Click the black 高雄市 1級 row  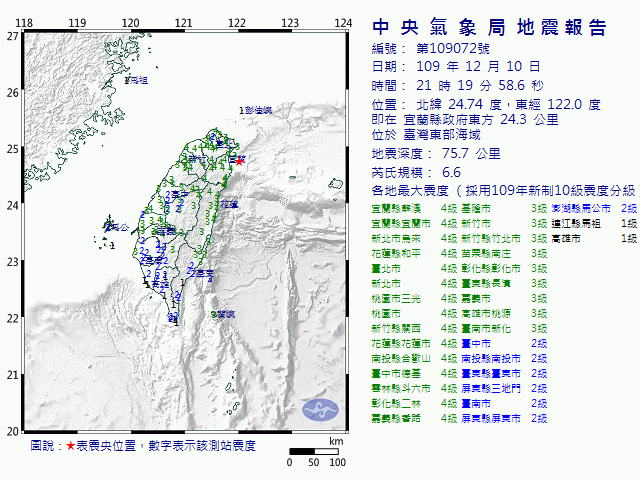tap(594, 239)
